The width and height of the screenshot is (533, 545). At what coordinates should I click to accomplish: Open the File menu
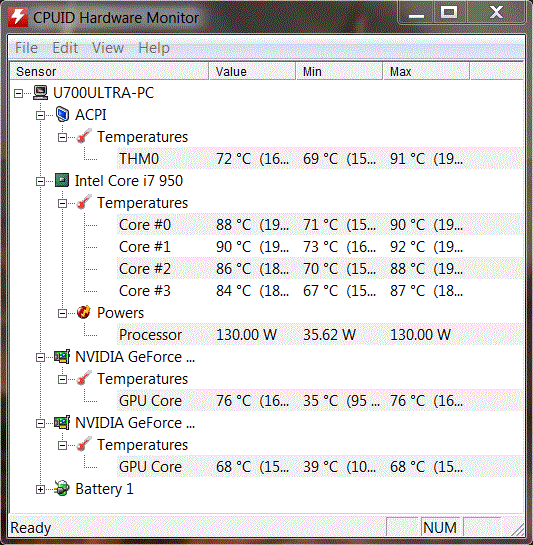point(26,48)
